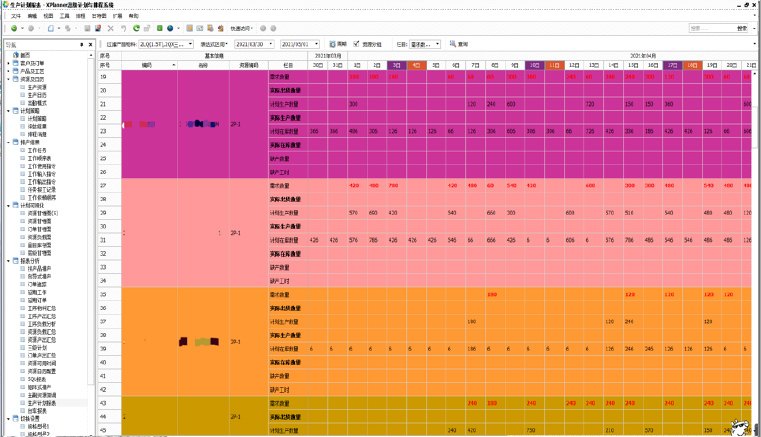Open the start date 2021/03/30 dropdown
Image resolution: width=761 pixels, height=437 pixels.
click(271, 44)
